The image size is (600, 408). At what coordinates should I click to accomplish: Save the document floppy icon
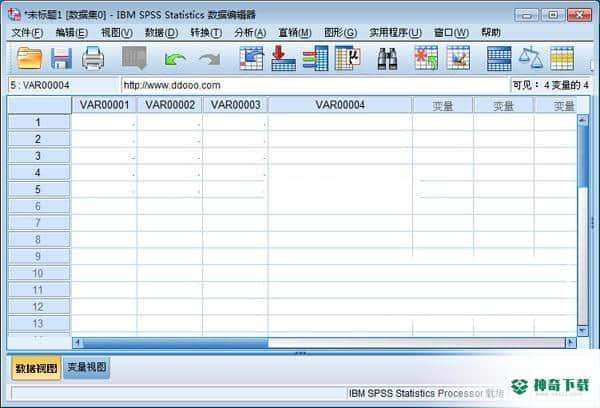[x=61, y=58]
